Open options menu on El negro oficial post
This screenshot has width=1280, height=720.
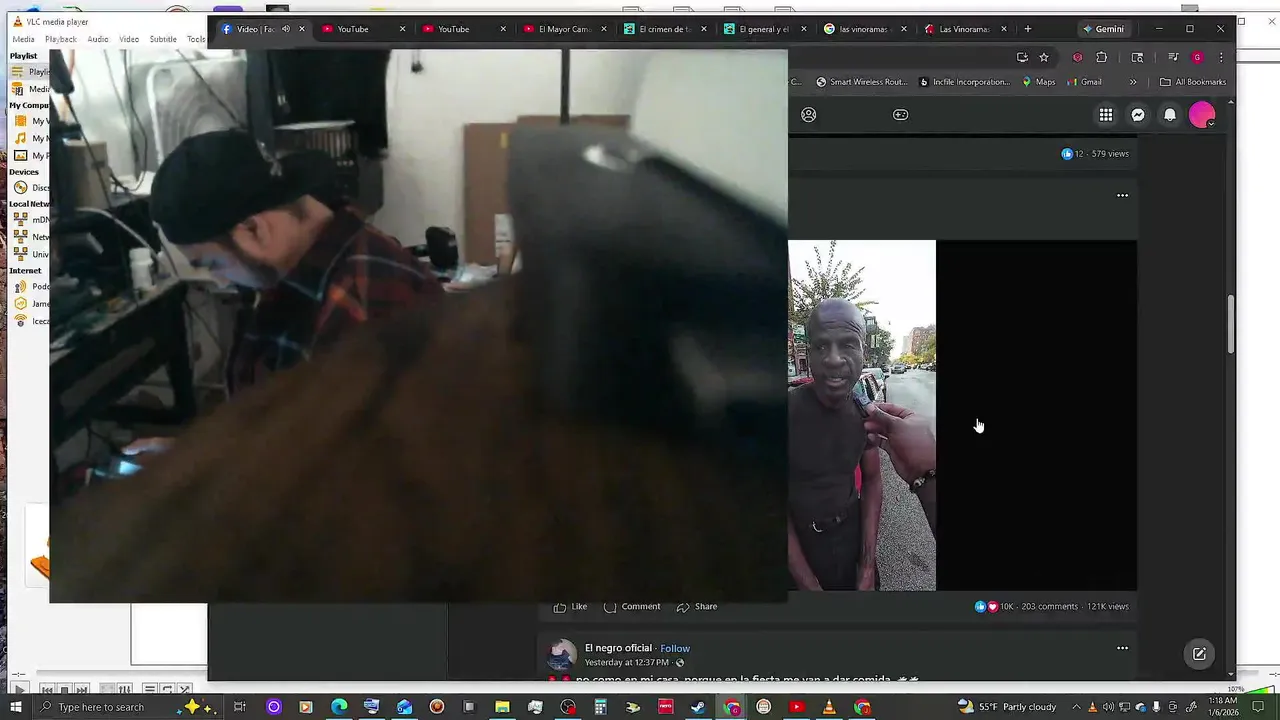pos(1122,648)
